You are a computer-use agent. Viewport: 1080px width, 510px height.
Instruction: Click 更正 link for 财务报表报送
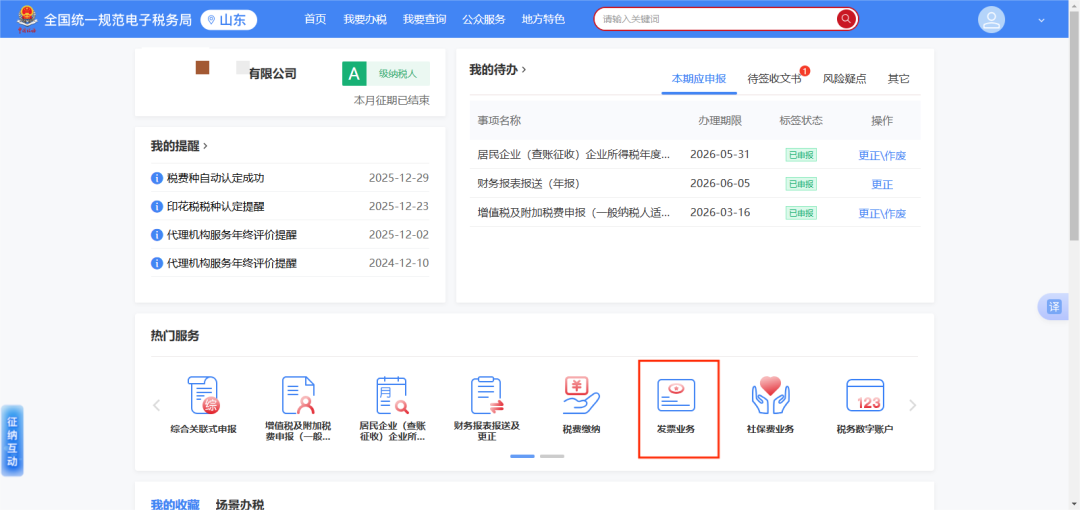pos(881,184)
